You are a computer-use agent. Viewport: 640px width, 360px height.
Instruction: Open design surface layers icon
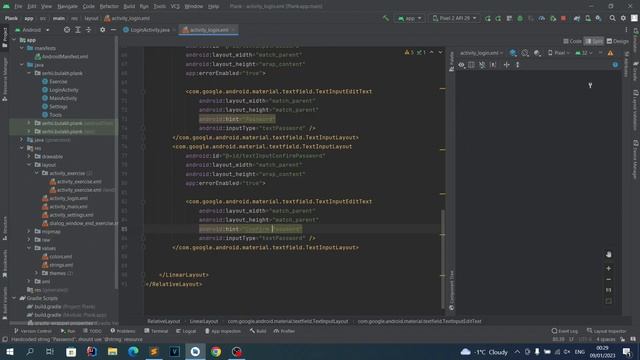[513, 53]
